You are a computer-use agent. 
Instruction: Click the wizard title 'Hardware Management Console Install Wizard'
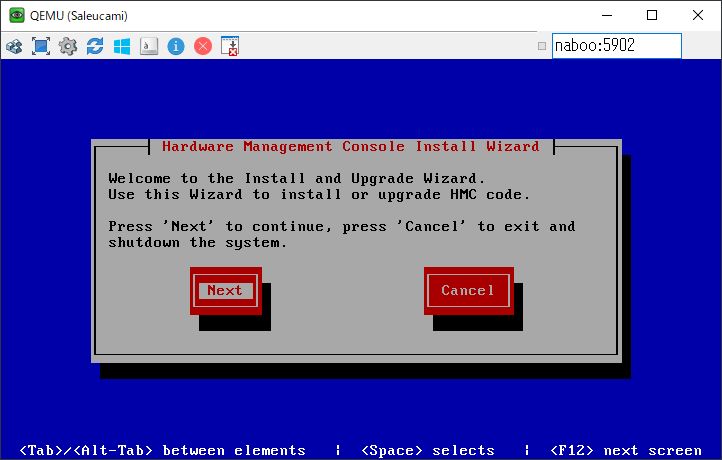point(351,146)
